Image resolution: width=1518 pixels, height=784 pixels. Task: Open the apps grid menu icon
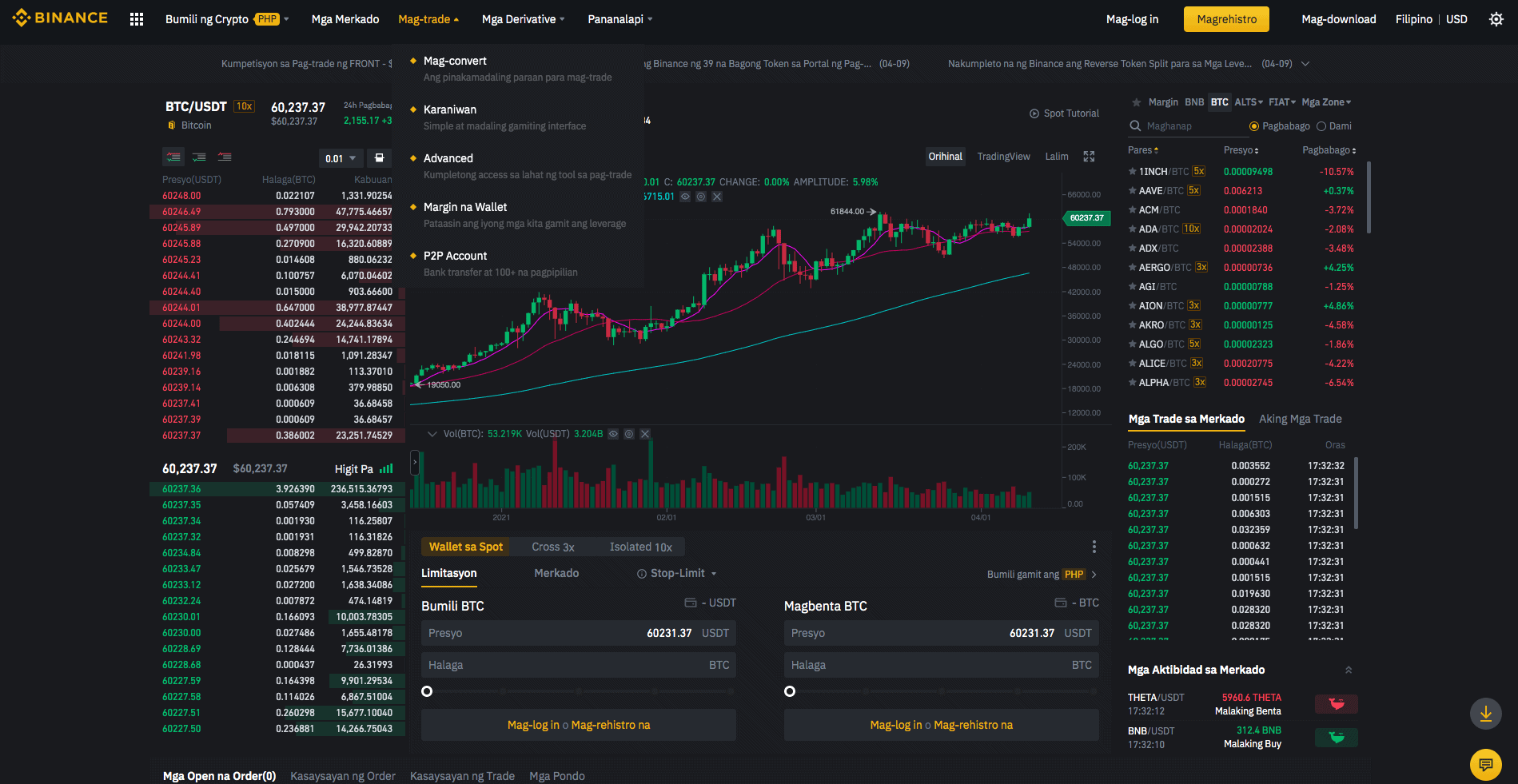pos(137,19)
